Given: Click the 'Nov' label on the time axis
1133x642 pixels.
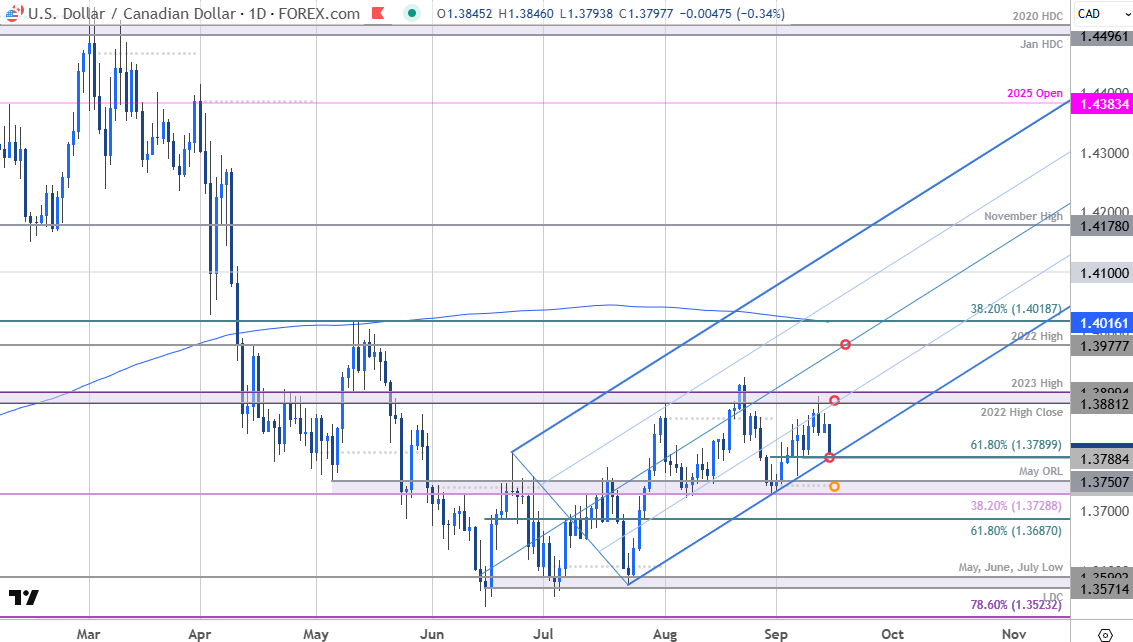Looking at the screenshot, I should [1014, 634].
